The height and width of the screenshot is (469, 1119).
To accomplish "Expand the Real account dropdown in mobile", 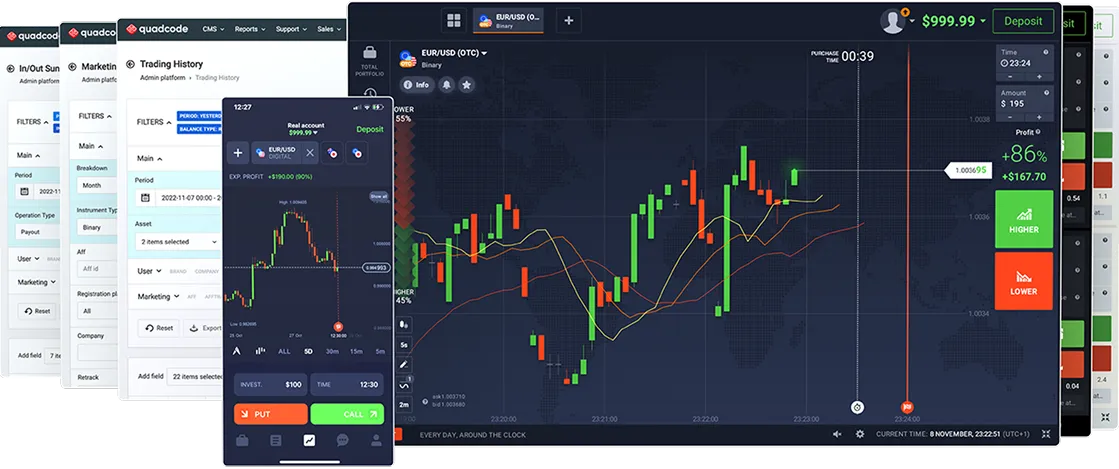I will (305, 128).
